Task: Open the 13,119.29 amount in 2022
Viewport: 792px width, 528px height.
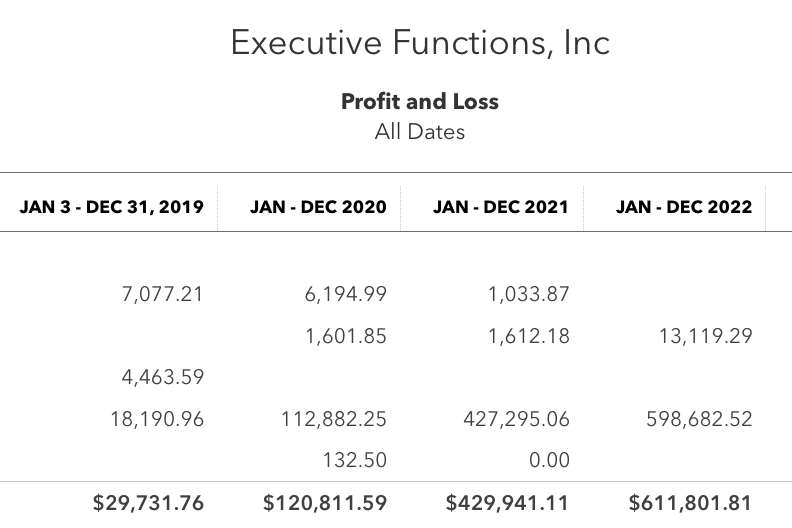Action: click(706, 336)
